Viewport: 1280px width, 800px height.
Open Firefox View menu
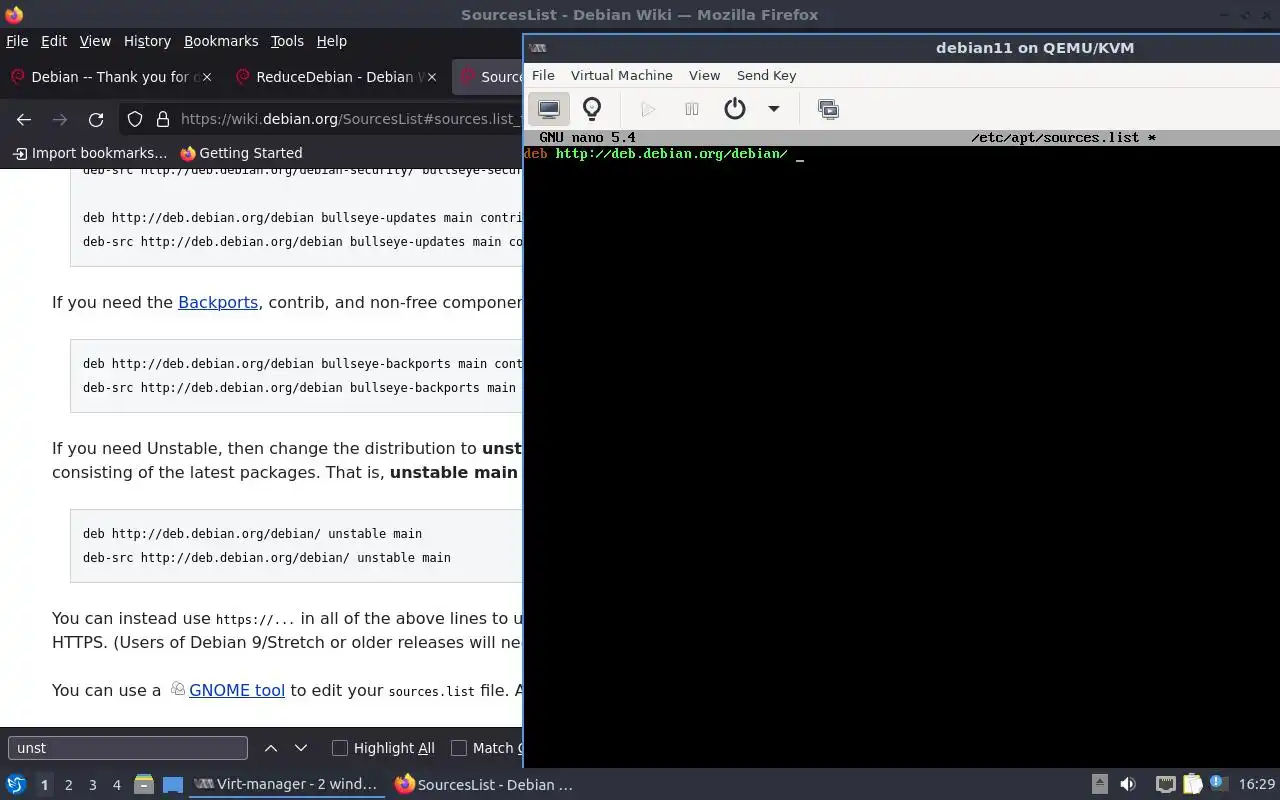pyautogui.click(x=95, y=41)
